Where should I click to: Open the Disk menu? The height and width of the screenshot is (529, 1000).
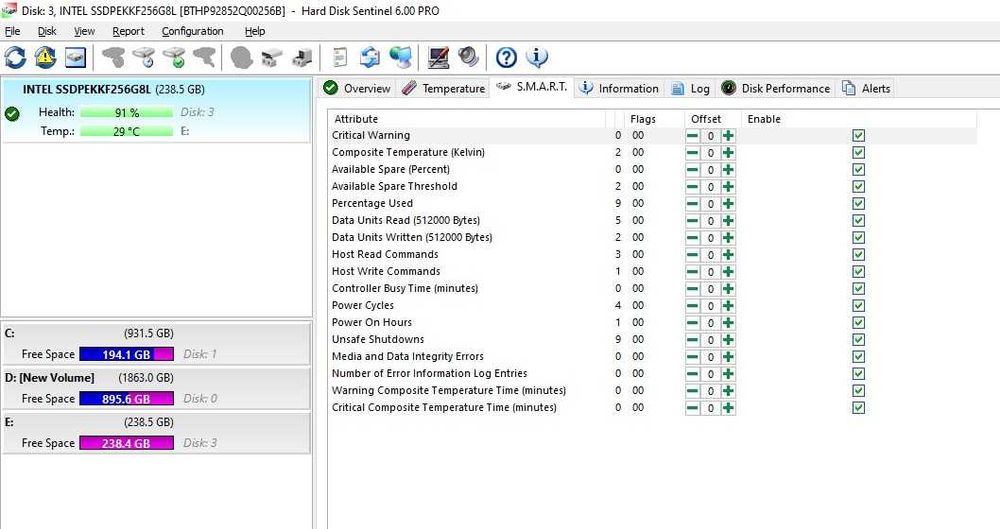(x=47, y=31)
